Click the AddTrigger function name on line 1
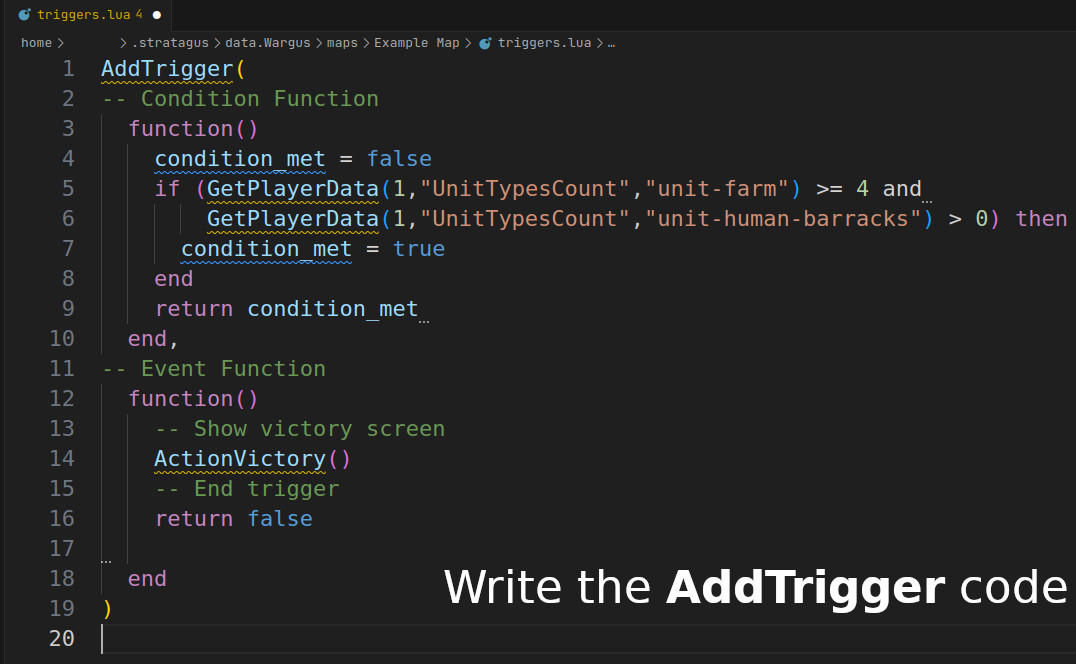 [165, 68]
